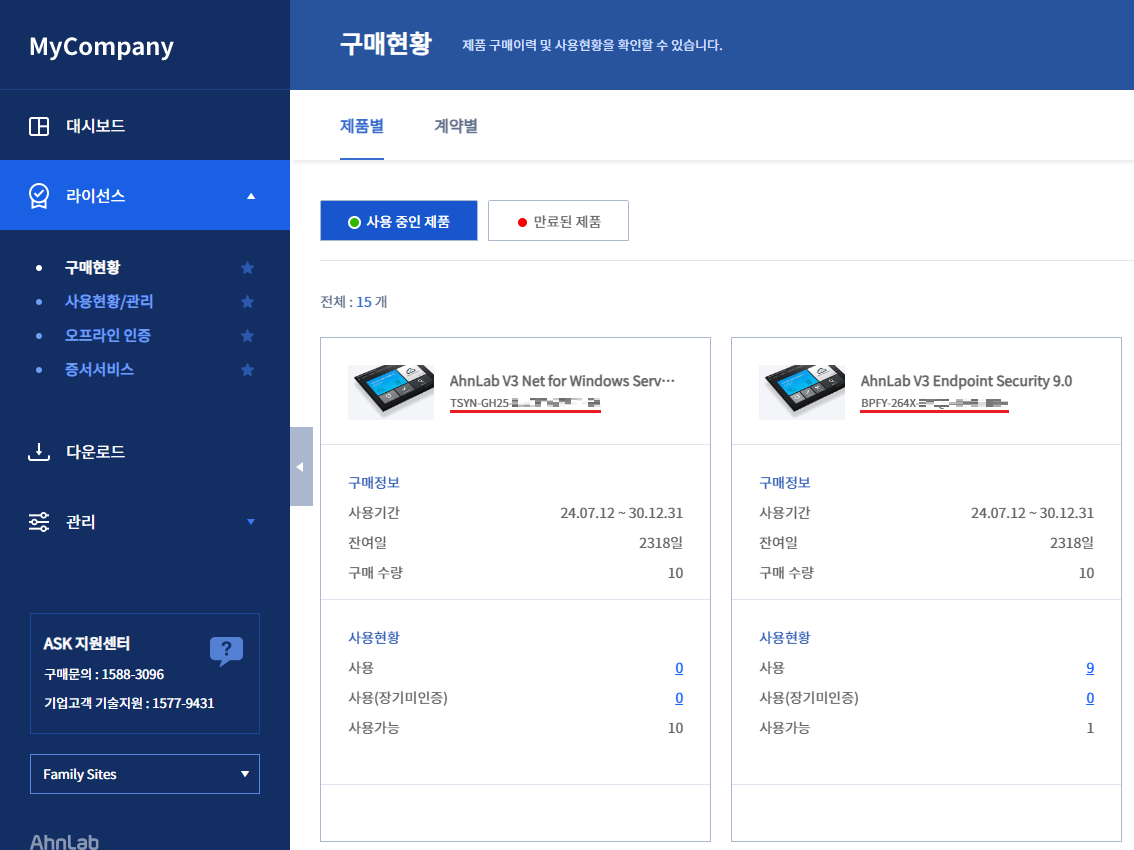Open V3 Net for Windows Server product thumbnail
Image resolution: width=1134 pixels, height=850 pixels.
(x=391, y=392)
